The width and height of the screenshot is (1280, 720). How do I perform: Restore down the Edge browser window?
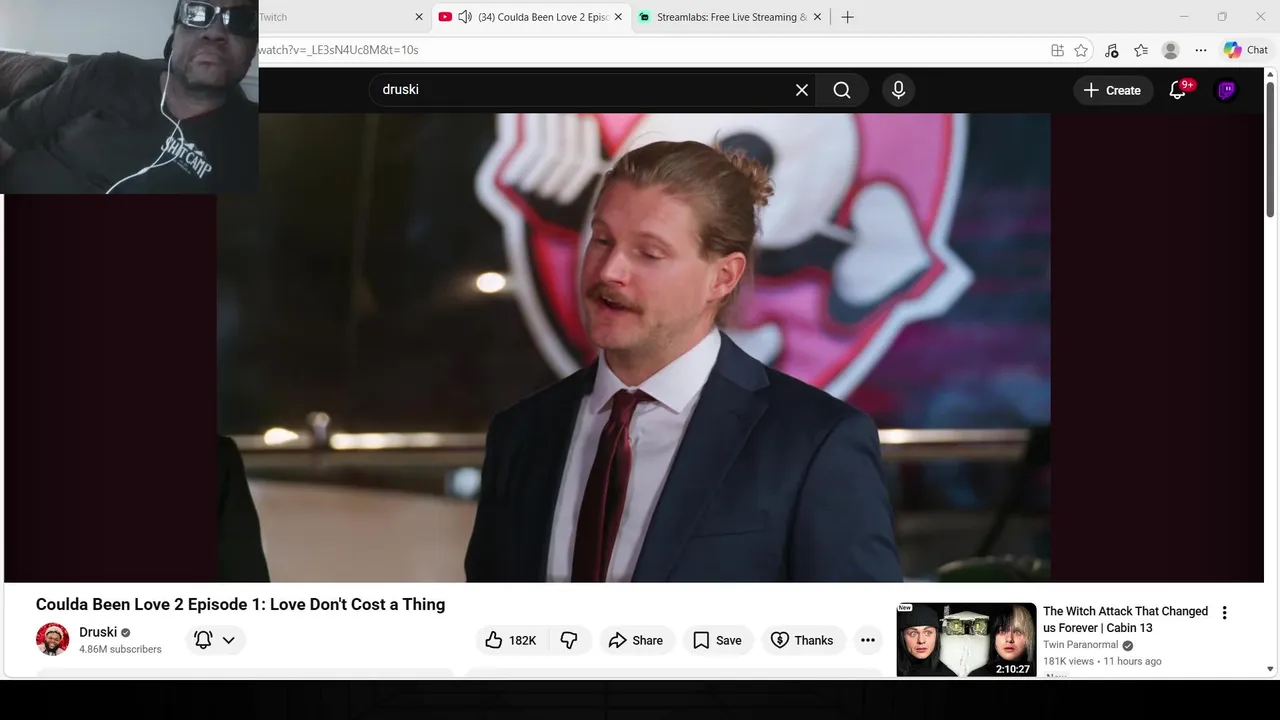(1222, 17)
